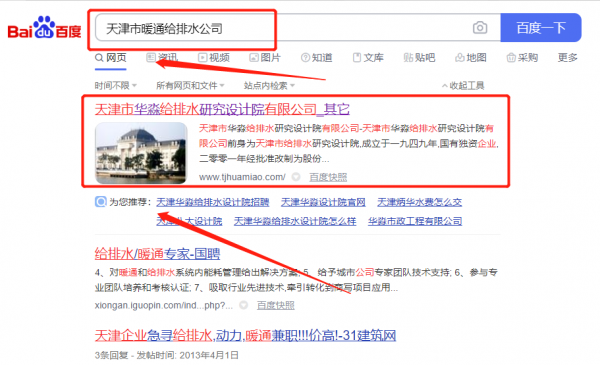This screenshot has width=600, height=365.
Task: Expand 时间不限 time filter dropdown
Action: (116, 85)
